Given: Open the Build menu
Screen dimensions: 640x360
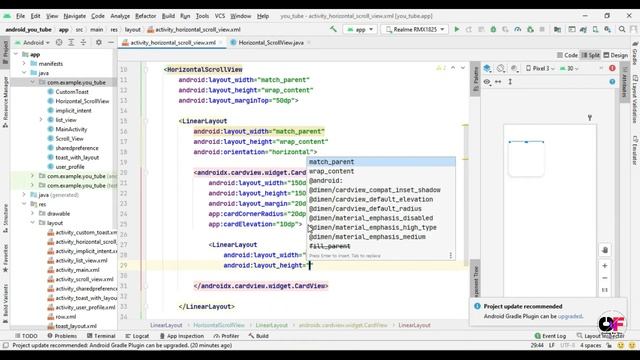Looking at the screenshot, I should [x=168, y=16].
